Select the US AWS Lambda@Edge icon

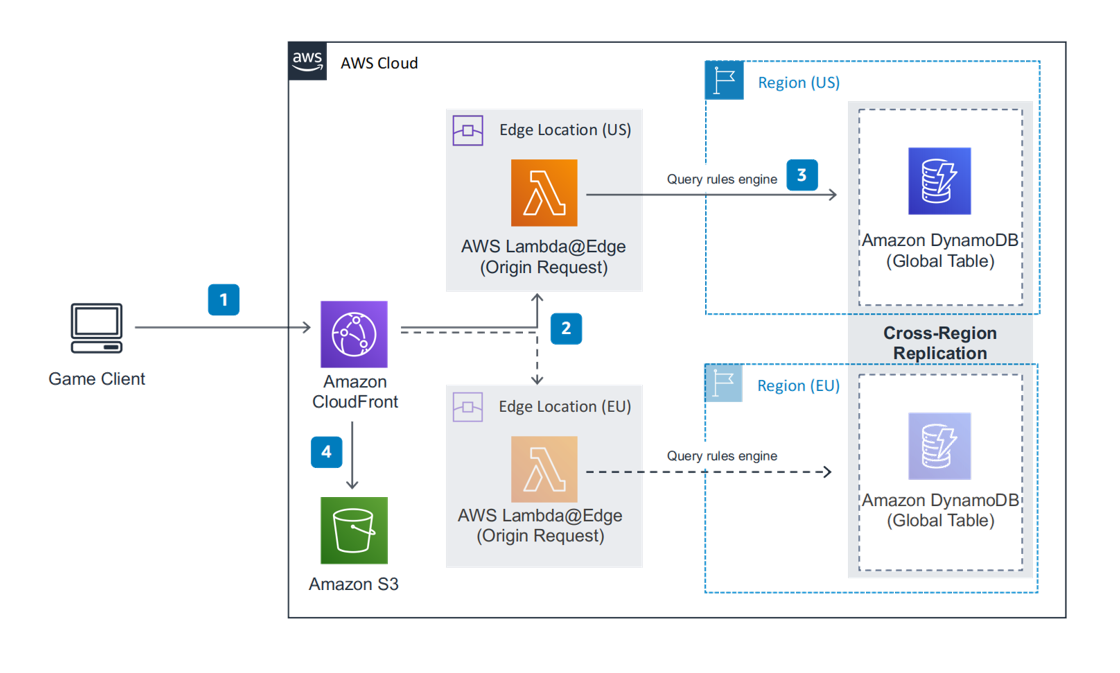point(544,193)
